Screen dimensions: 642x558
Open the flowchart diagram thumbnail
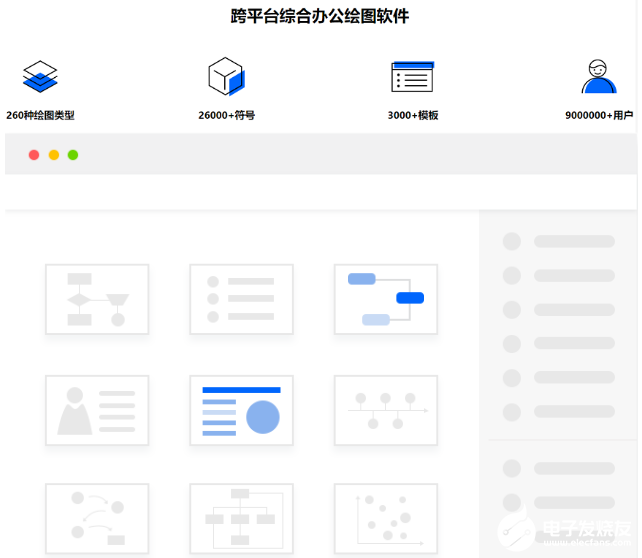[97, 299]
